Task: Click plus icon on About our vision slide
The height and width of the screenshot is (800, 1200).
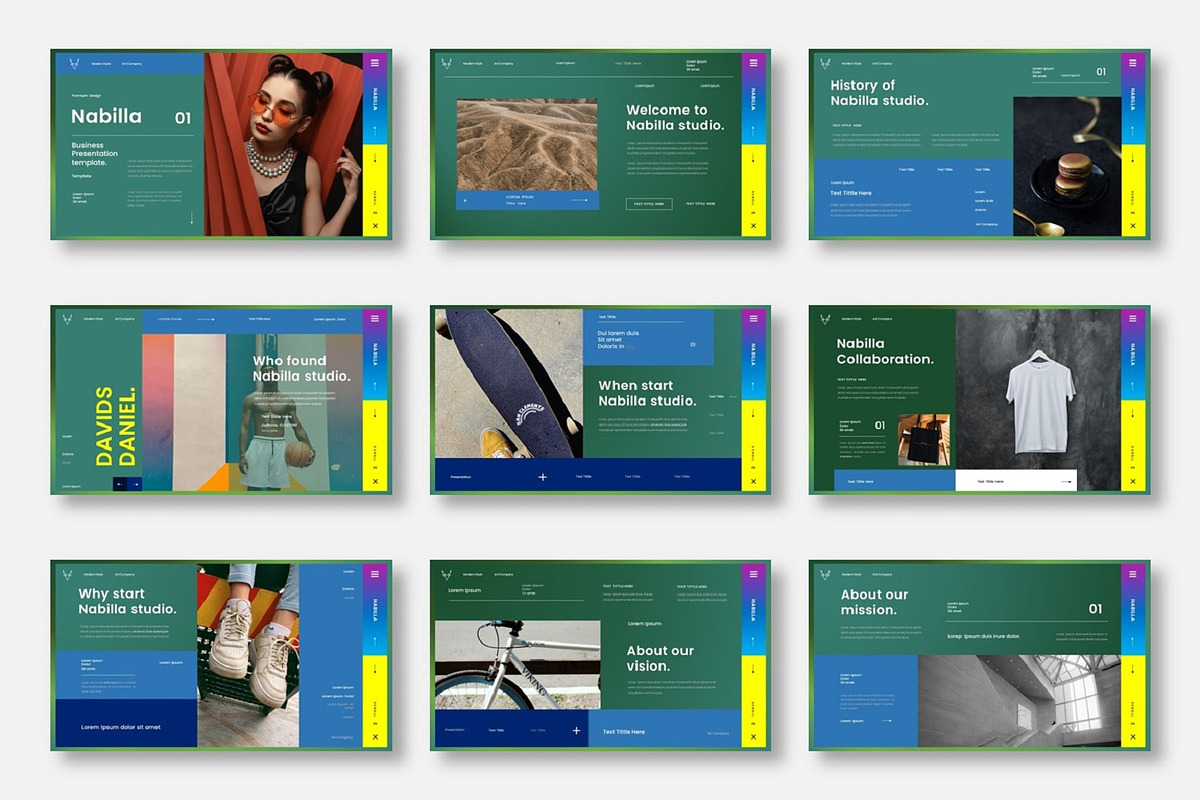Action: point(576,730)
